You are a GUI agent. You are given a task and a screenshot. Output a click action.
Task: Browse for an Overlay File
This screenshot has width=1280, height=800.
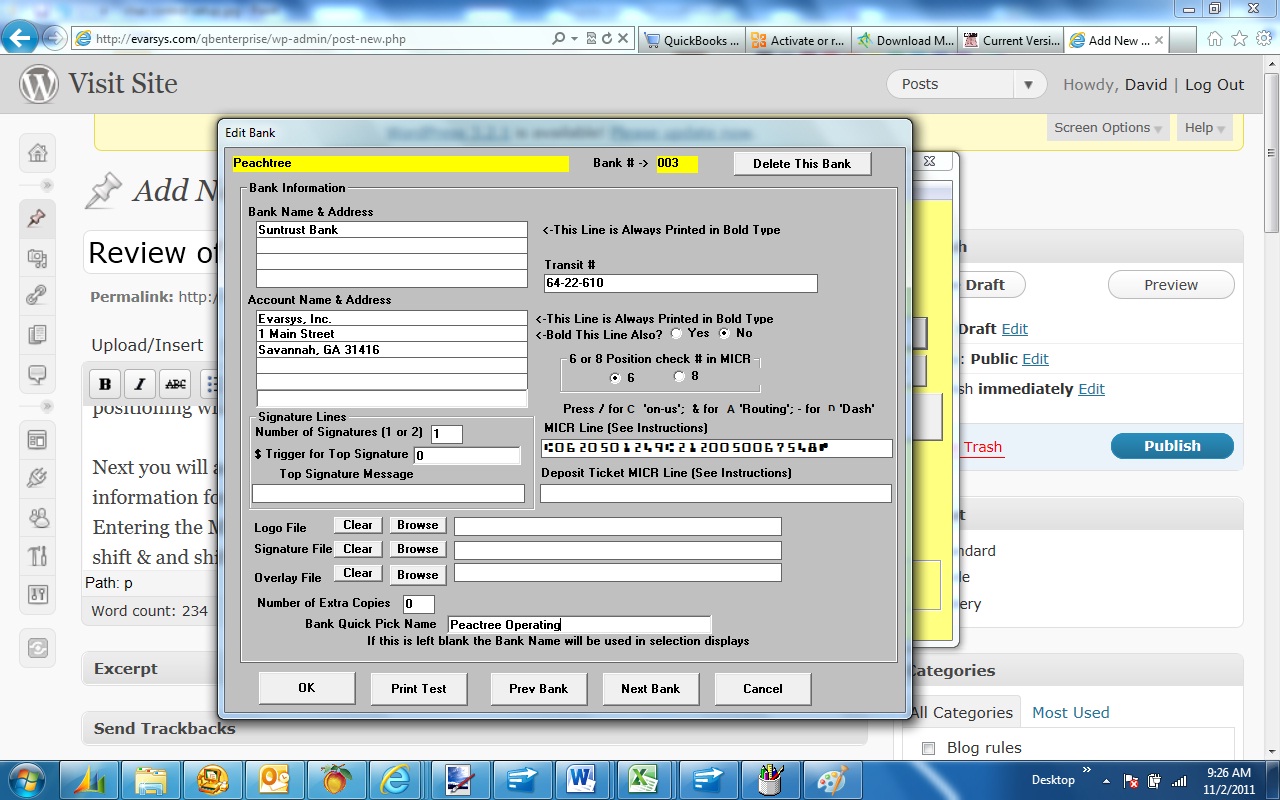click(417, 574)
